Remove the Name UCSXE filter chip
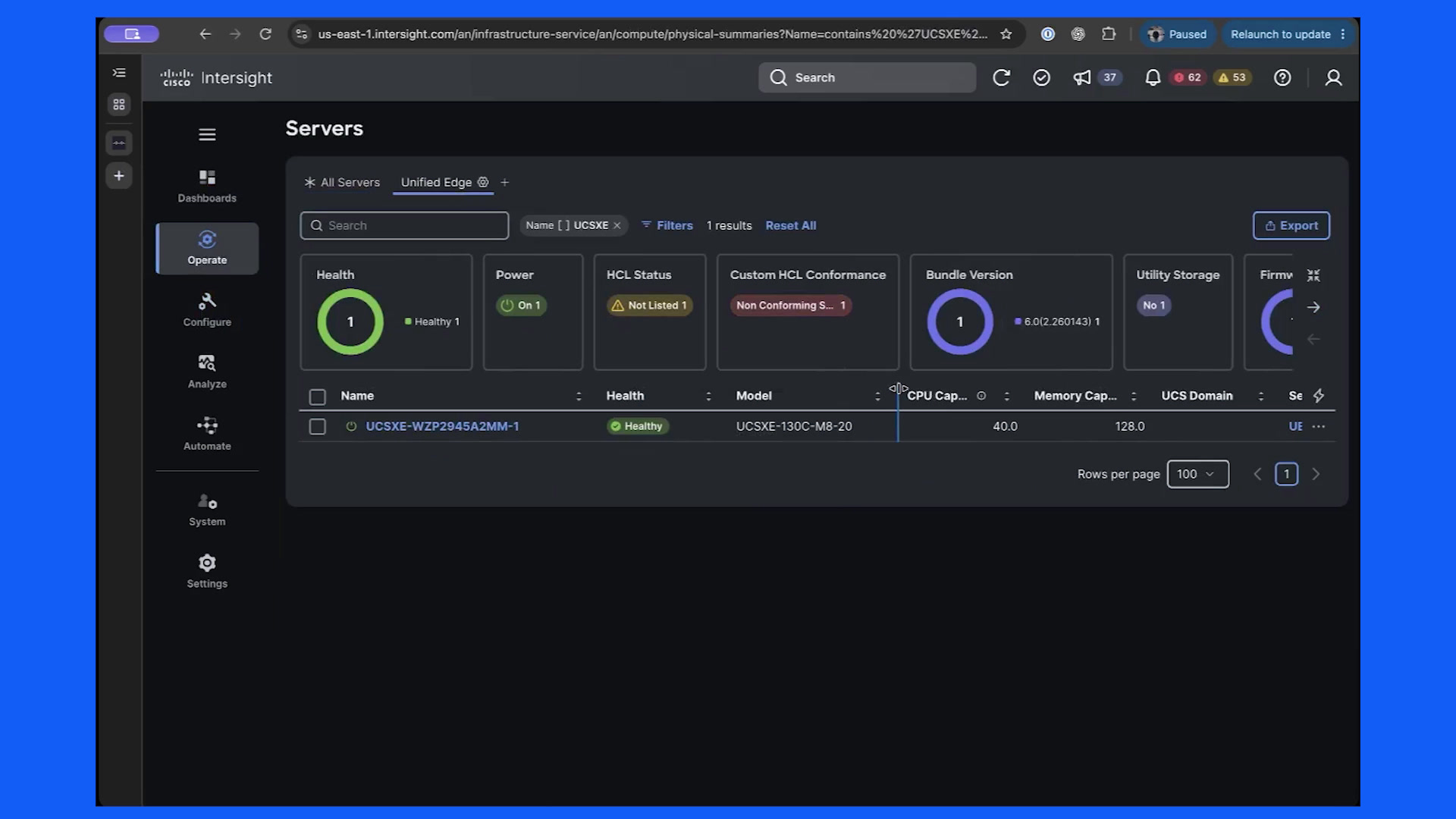 click(x=617, y=225)
